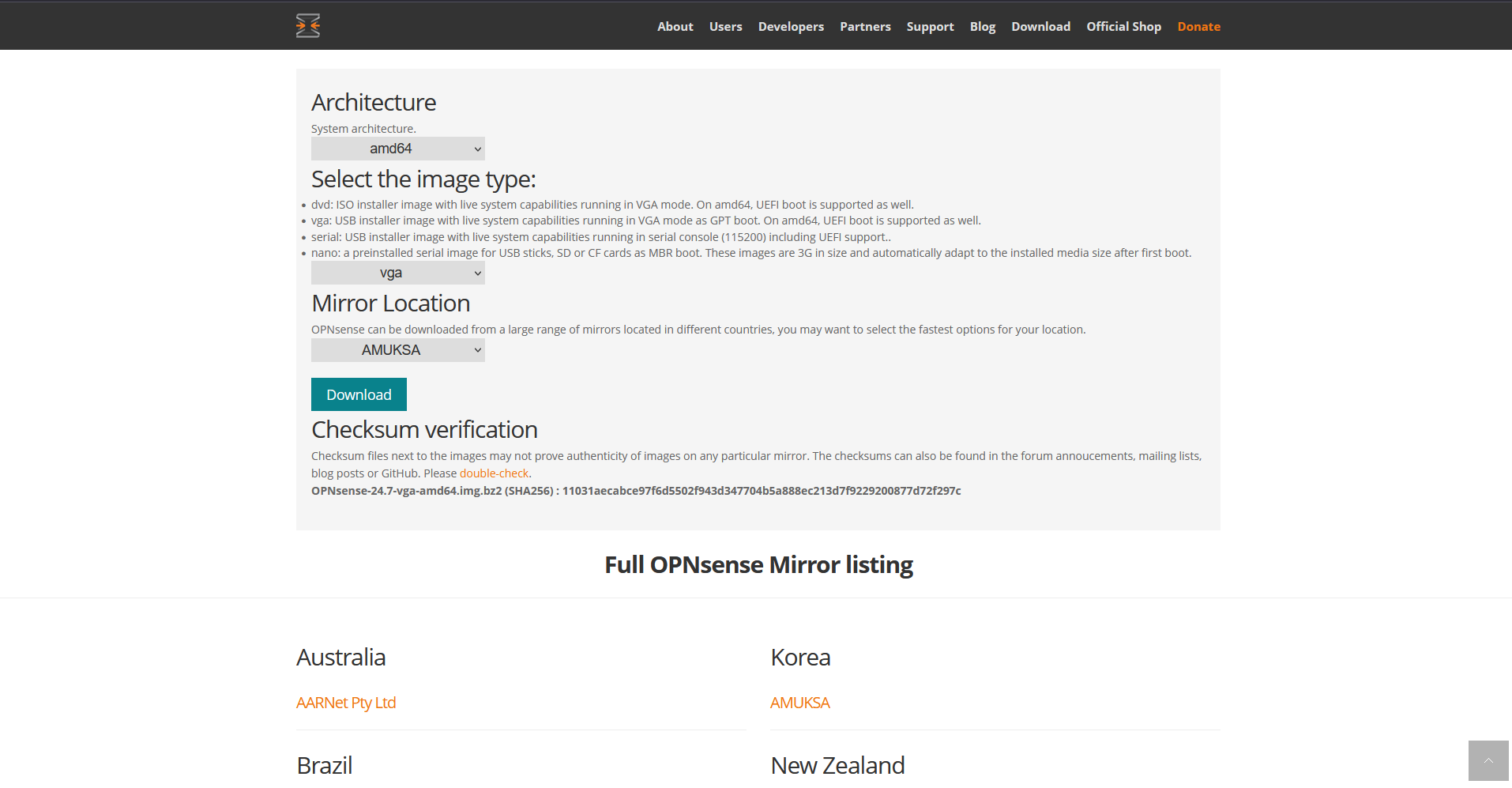Expand the vga image type dropdown

pos(398,273)
